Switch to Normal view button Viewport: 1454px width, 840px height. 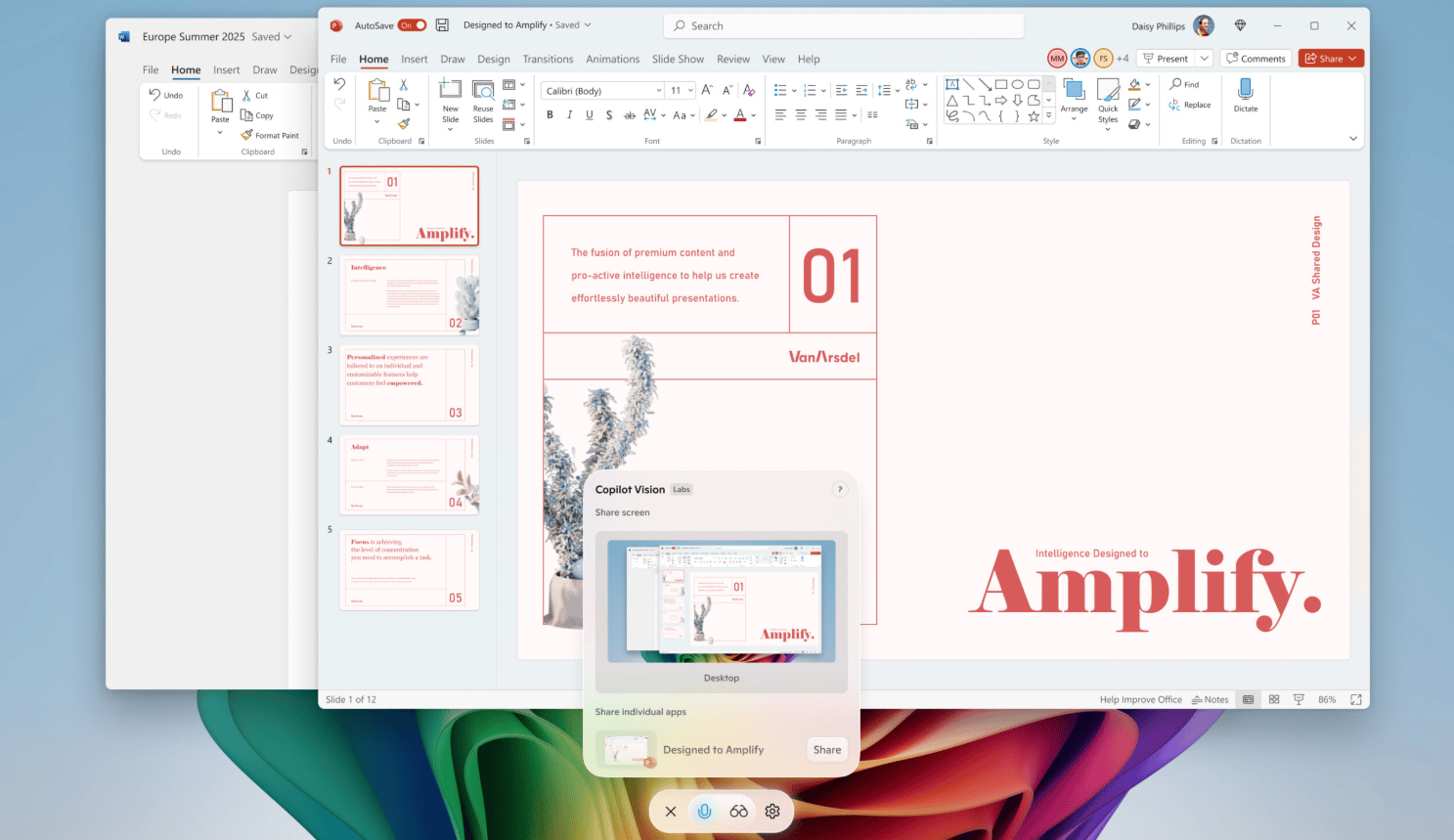coord(1249,699)
